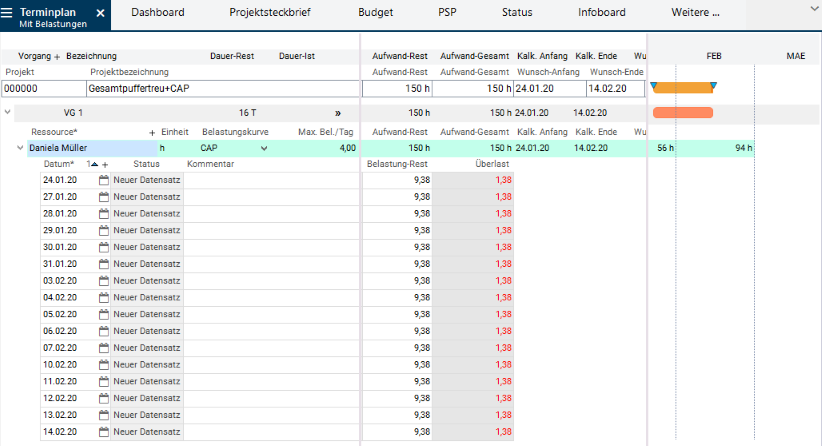Click Daniela Müller resource name cell
Screen dimensions: 822x446
[x=92, y=148]
